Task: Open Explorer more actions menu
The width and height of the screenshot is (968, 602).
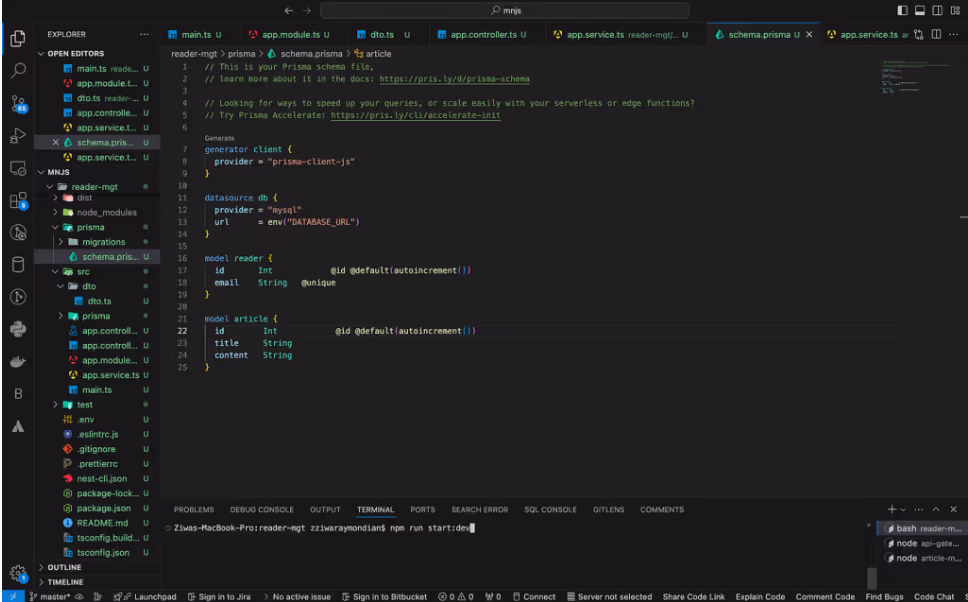Action: tap(144, 35)
